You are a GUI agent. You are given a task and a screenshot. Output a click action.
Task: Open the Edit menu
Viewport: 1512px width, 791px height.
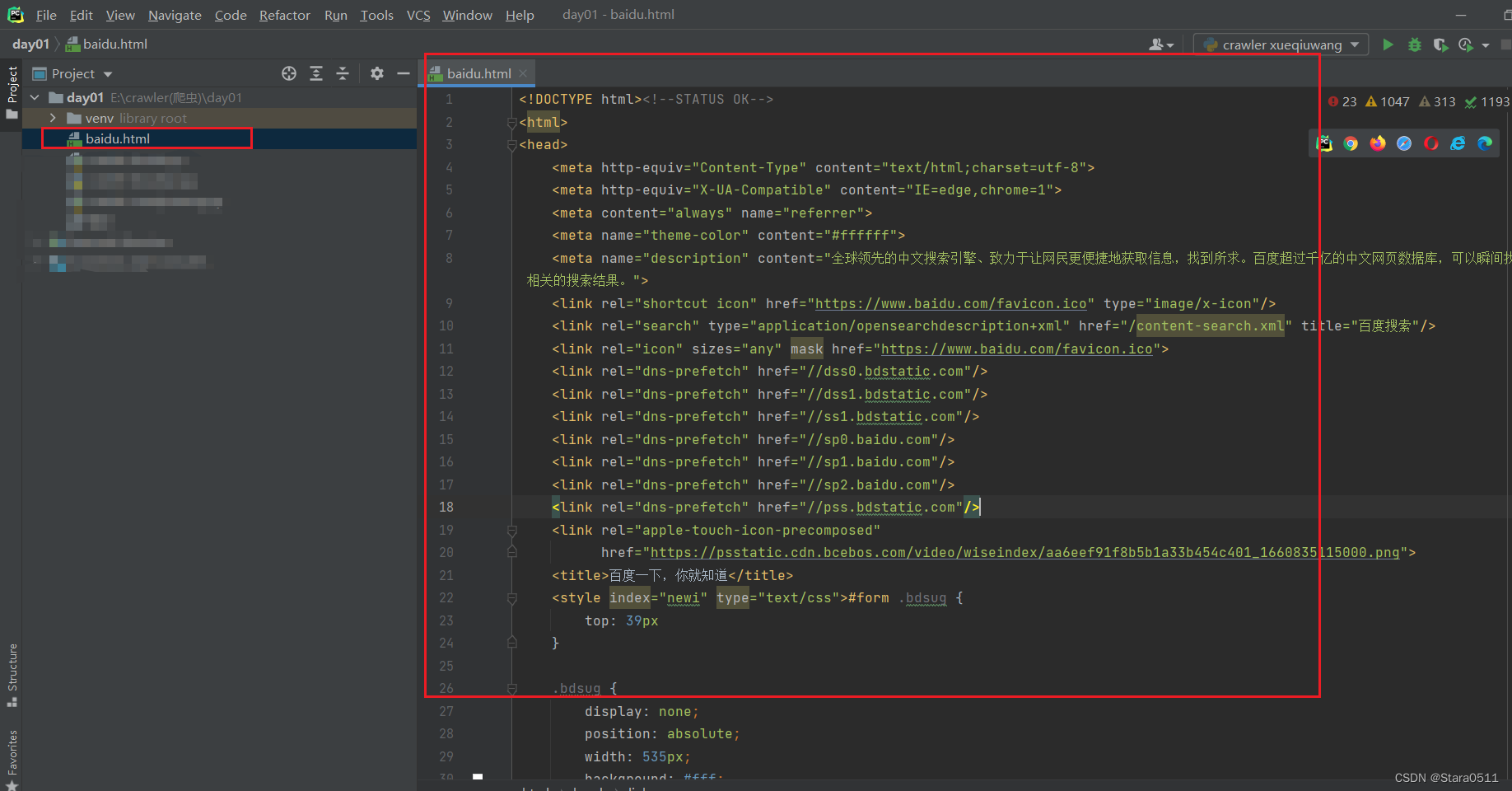[82, 15]
